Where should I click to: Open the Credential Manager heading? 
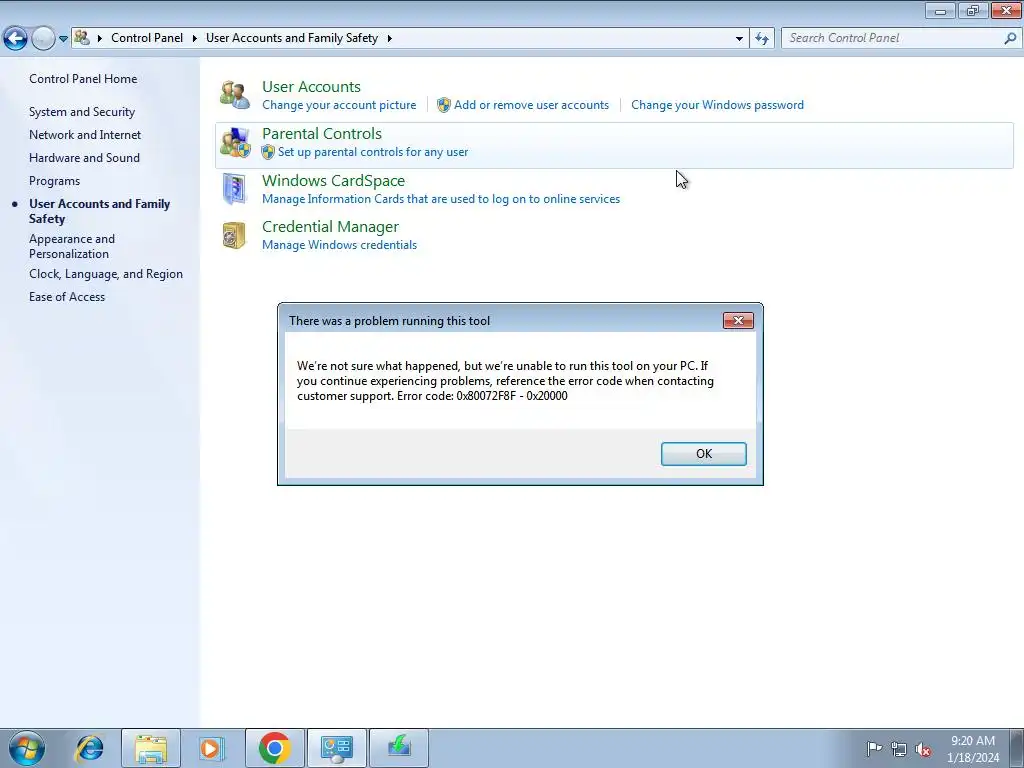pos(330,226)
